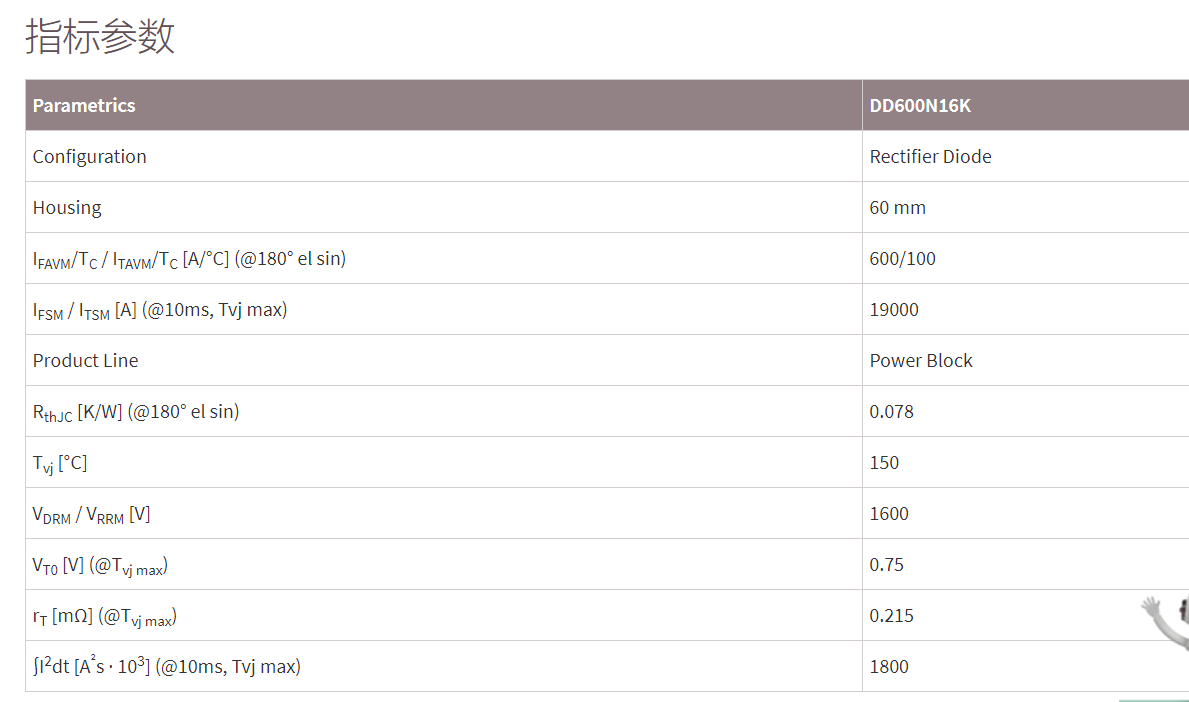Click the 指标参数 section heading
This screenshot has height=702, width=1189.
pyautogui.click(x=100, y=36)
